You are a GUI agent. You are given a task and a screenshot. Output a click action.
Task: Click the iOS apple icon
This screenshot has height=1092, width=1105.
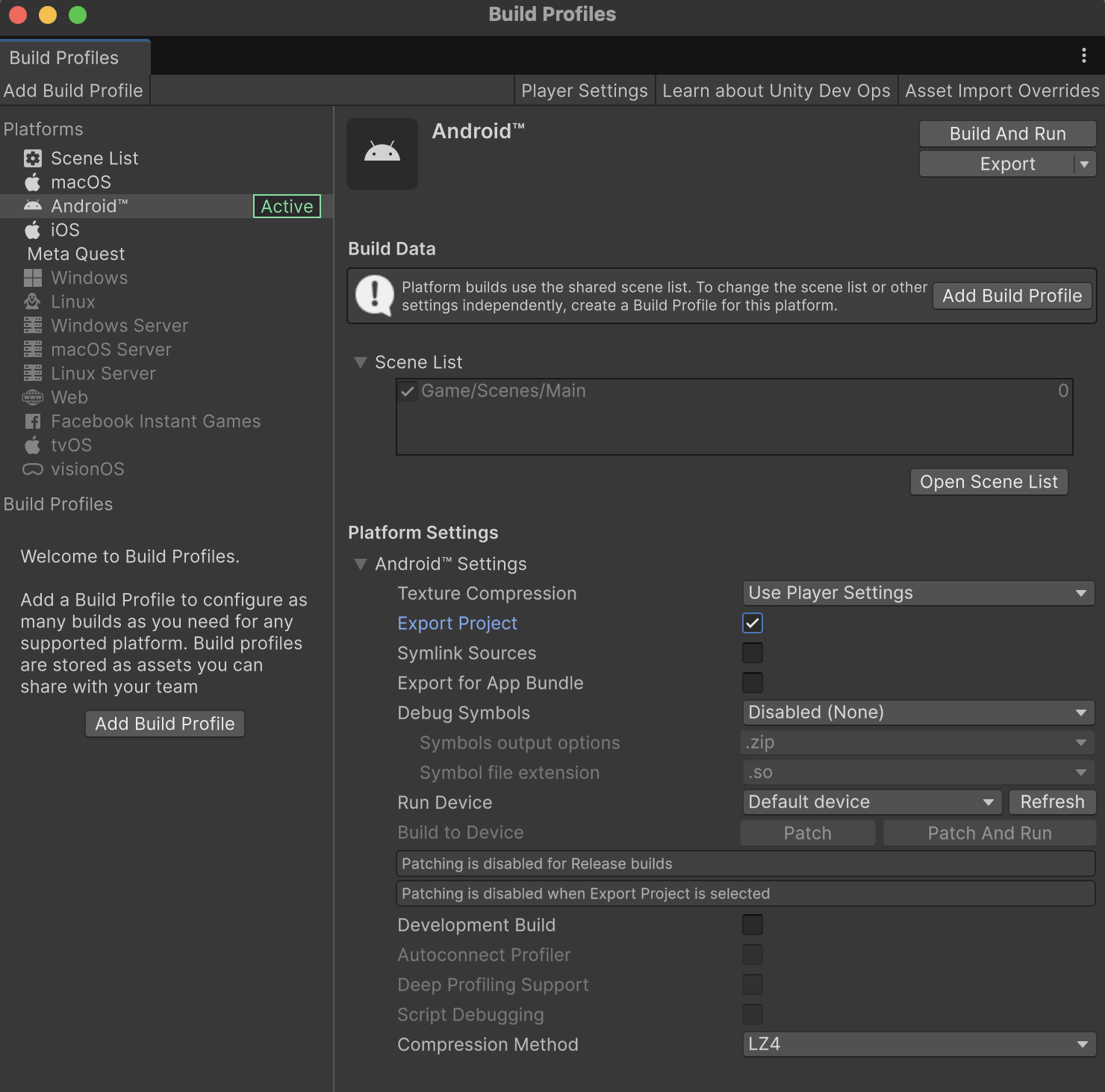pyautogui.click(x=33, y=230)
